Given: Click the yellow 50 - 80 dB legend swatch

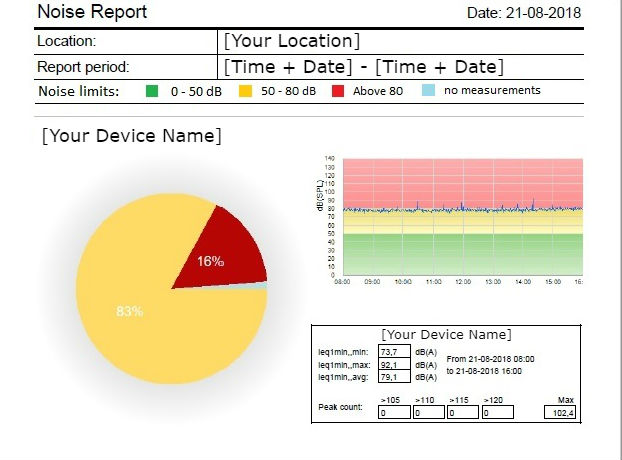Looking at the screenshot, I should tap(243, 91).
